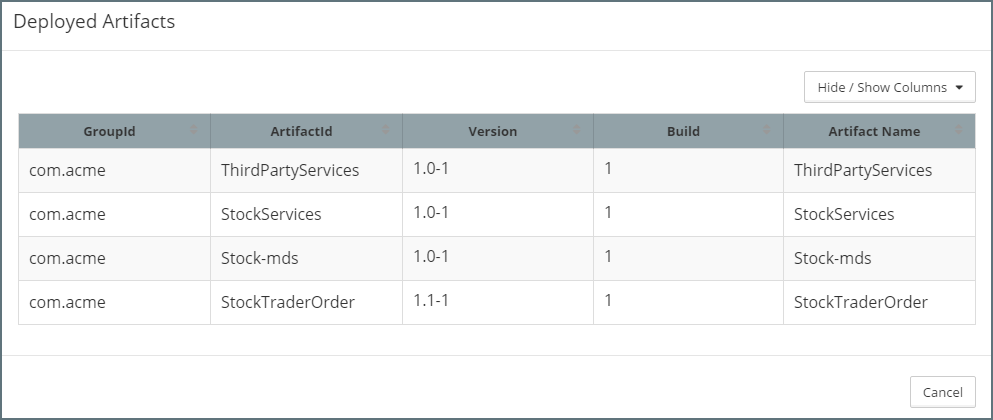This screenshot has height=420, width=993.
Task: Click the Artifact Name column sort icon
Action: pyautogui.click(x=959, y=131)
